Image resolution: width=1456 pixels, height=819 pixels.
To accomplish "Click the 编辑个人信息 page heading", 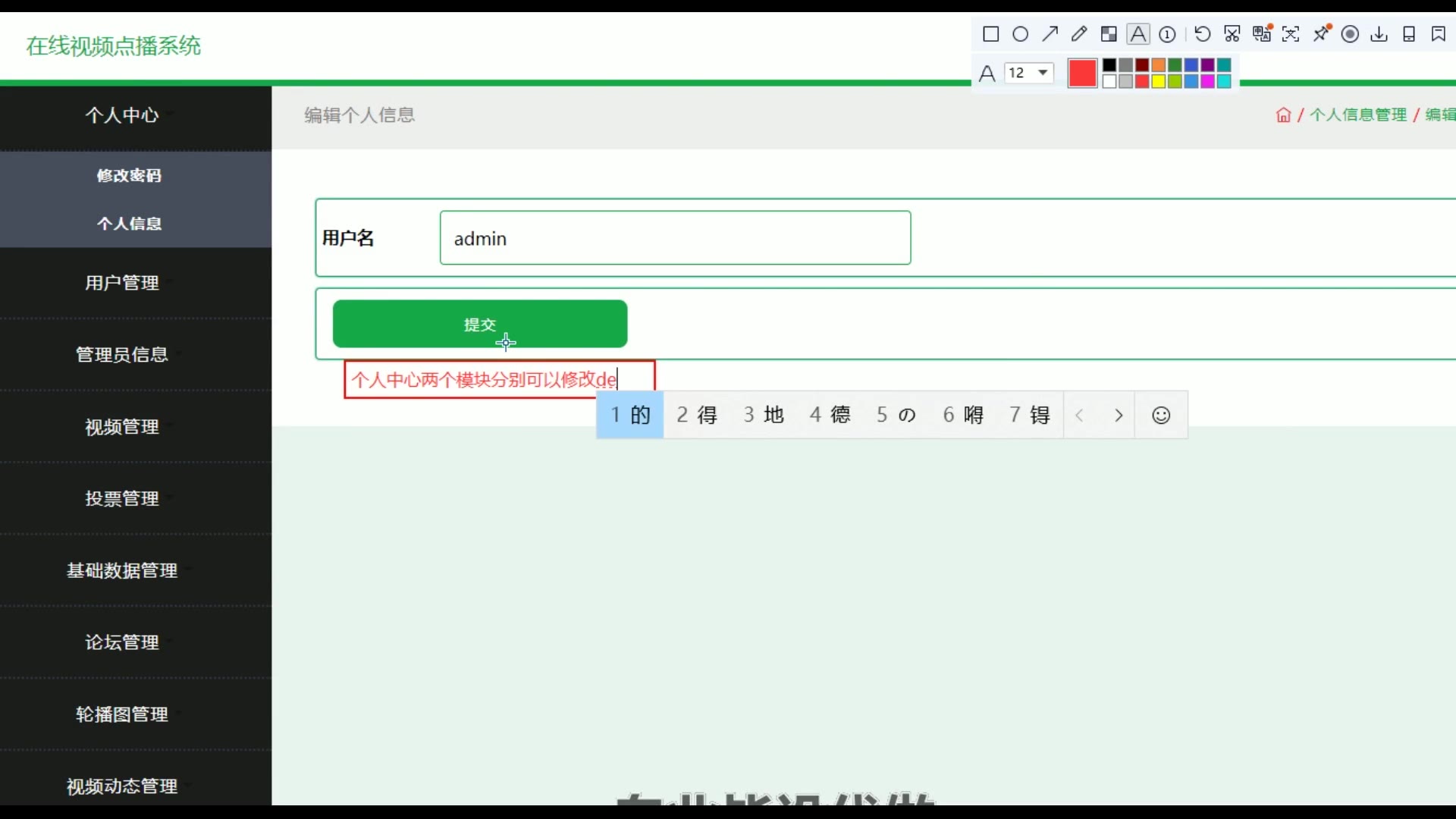I will coord(359,115).
